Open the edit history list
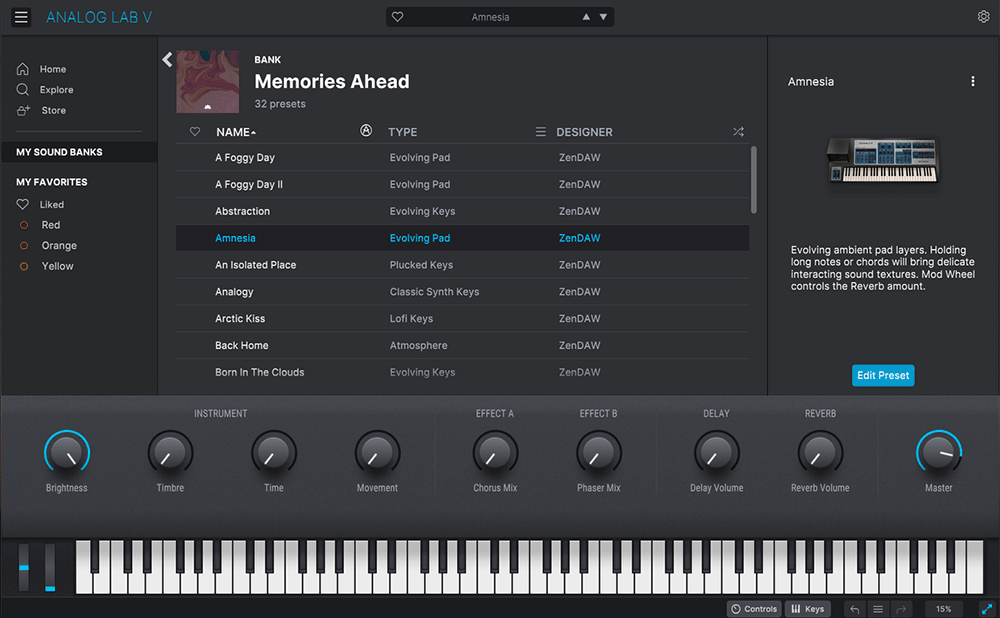This screenshot has width=1000, height=618. coord(878,610)
